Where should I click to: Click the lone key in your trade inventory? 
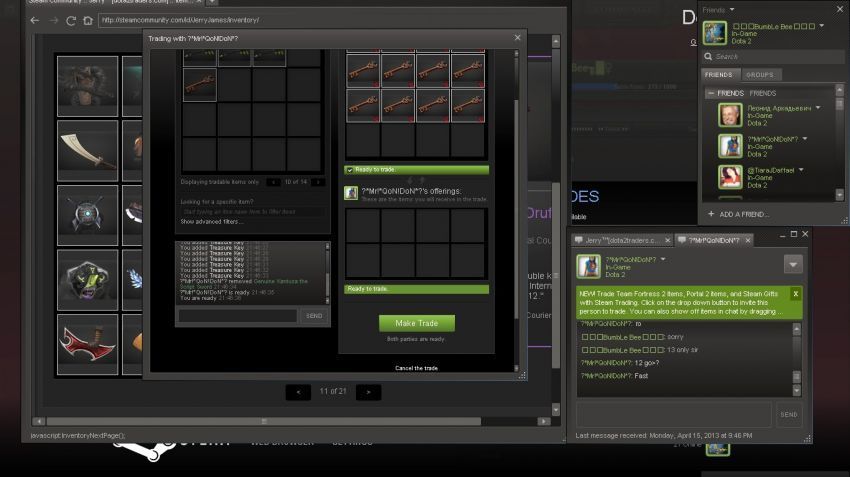pyautogui.click(x=199, y=85)
